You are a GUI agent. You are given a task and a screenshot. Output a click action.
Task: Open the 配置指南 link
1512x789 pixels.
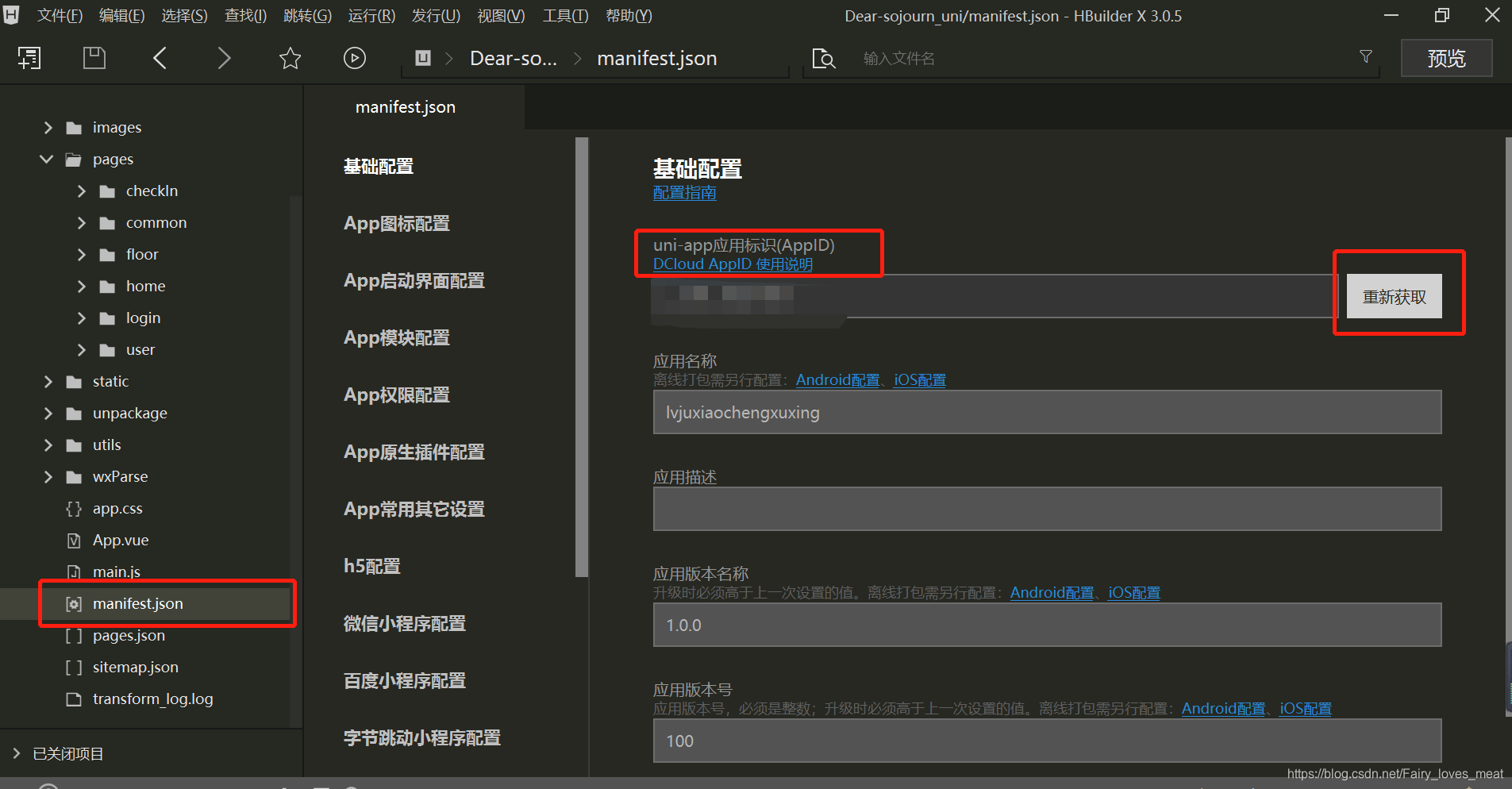pyautogui.click(x=684, y=192)
